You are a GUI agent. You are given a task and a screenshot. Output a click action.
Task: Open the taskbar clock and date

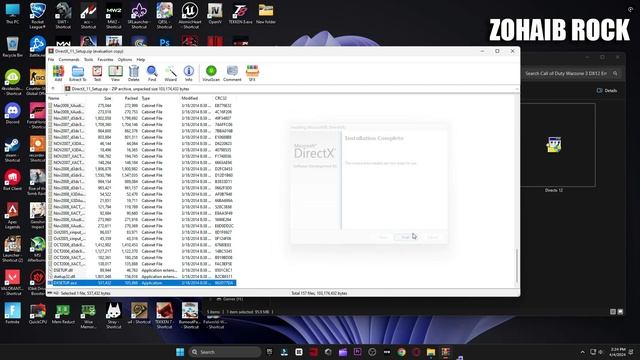pyautogui.click(x=618, y=352)
